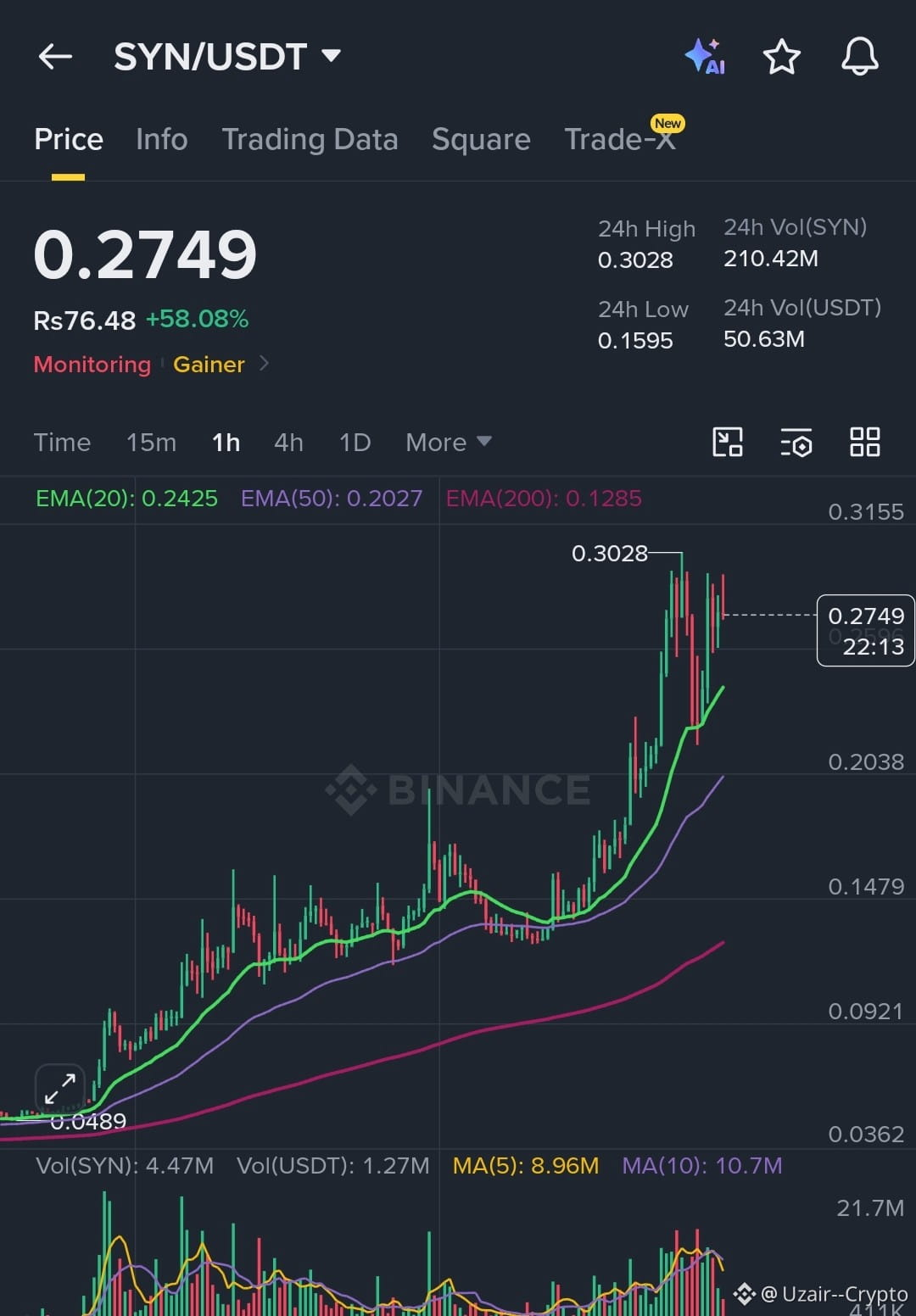The width and height of the screenshot is (916, 1316).
Task: Tap the current price marker with 22:13 countdown
Action: coord(866,631)
